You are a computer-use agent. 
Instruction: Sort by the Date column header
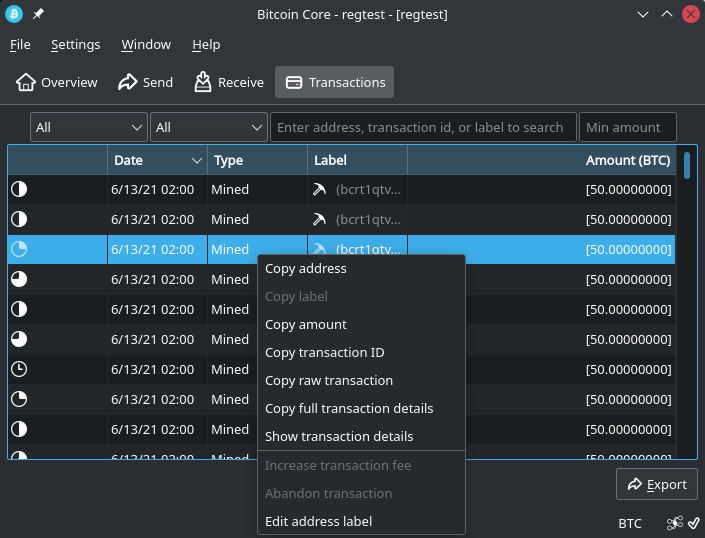click(x=157, y=160)
